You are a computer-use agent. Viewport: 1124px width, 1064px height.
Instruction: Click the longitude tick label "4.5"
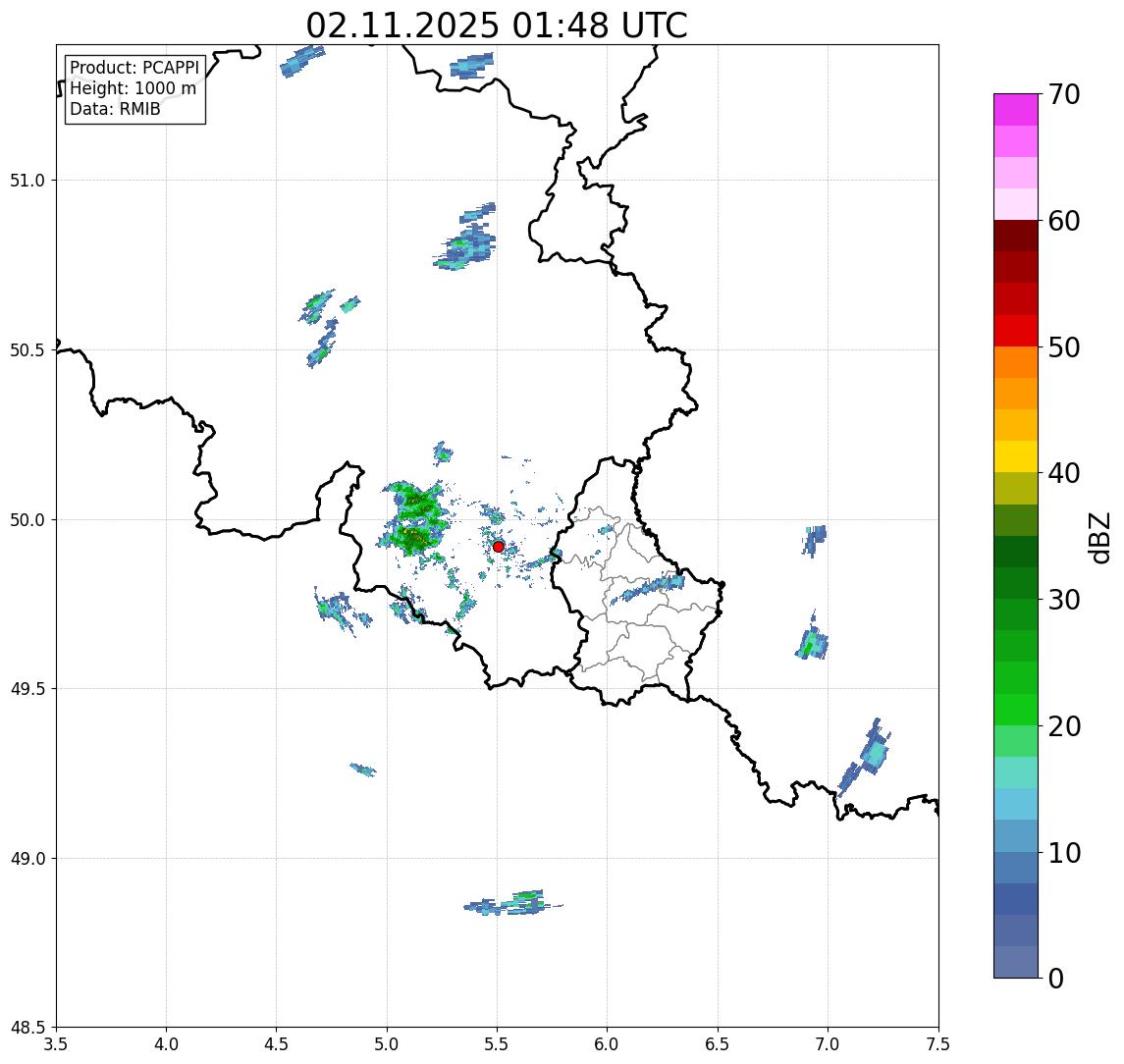pyautogui.click(x=277, y=1044)
